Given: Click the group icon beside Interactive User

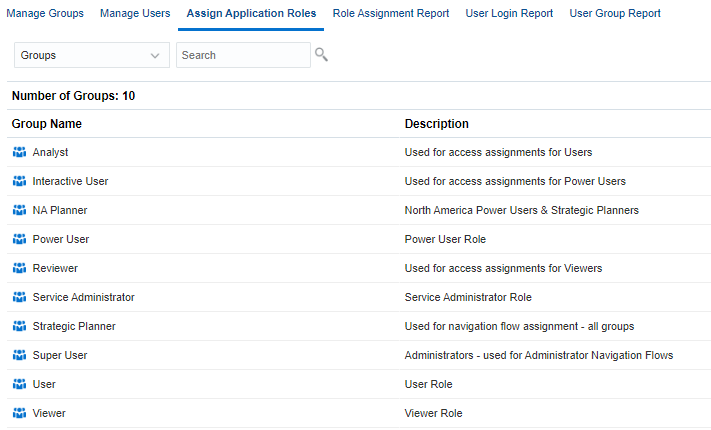Looking at the screenshot, I should click(x=19, y=181).
